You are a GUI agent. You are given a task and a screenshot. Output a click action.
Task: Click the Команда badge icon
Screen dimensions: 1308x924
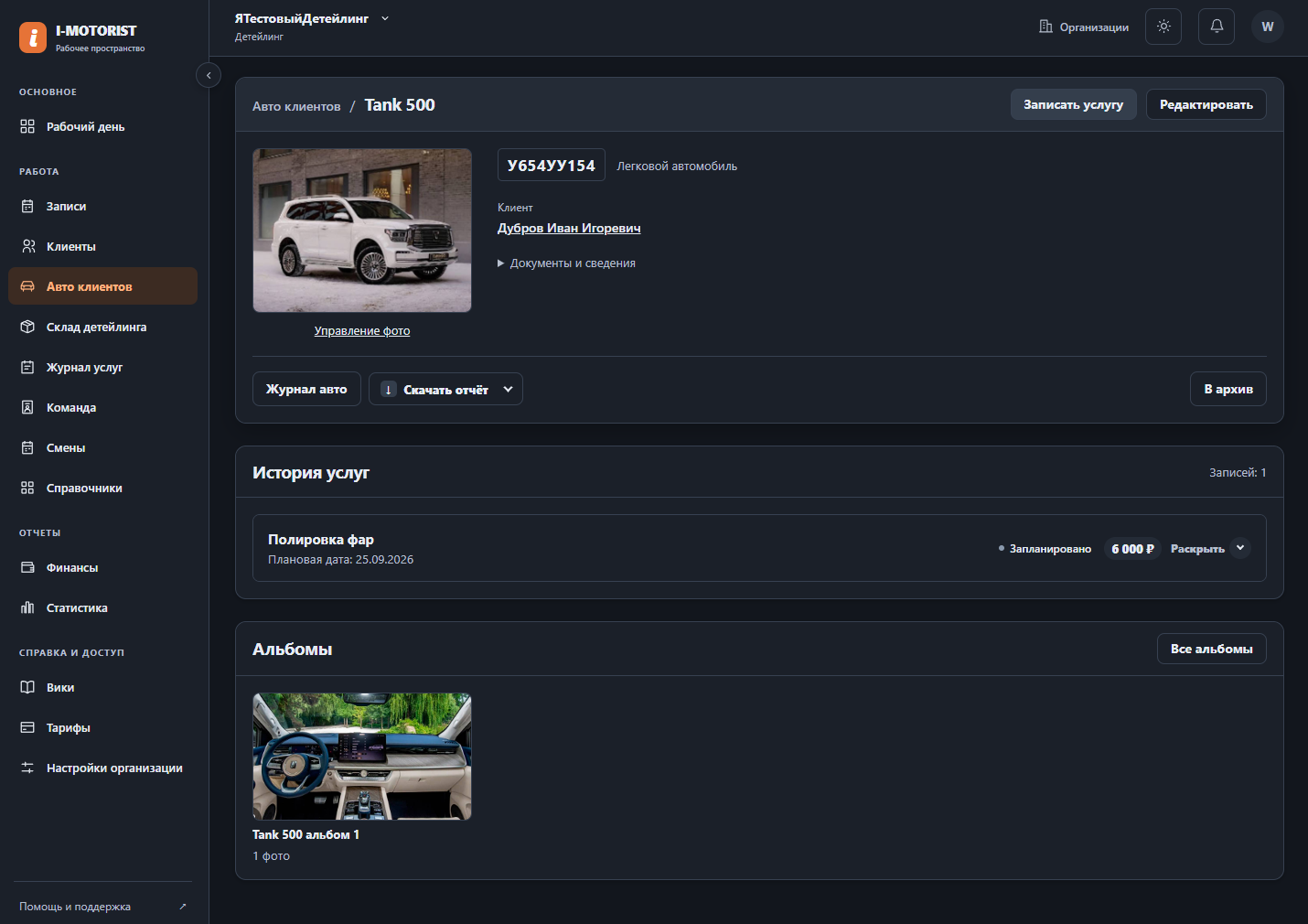(x=27, y=407)
